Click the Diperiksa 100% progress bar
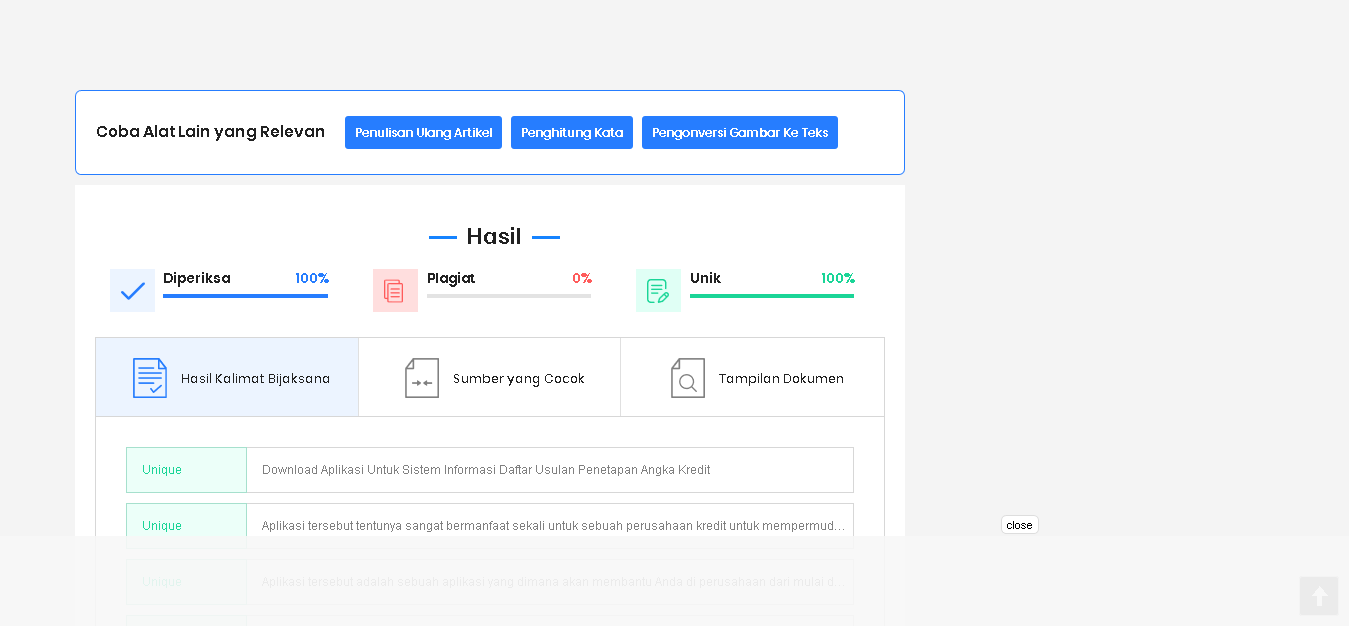Screen dimensions: 1349x626 (x=245, y=296)
